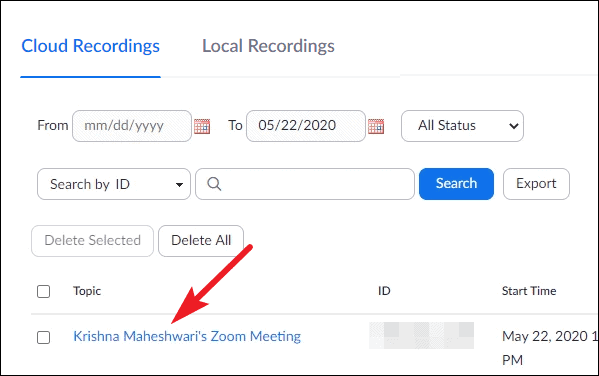Check the box for Krishna Maheshwari's meeting
Screen dimensions: 599x376
44,337
